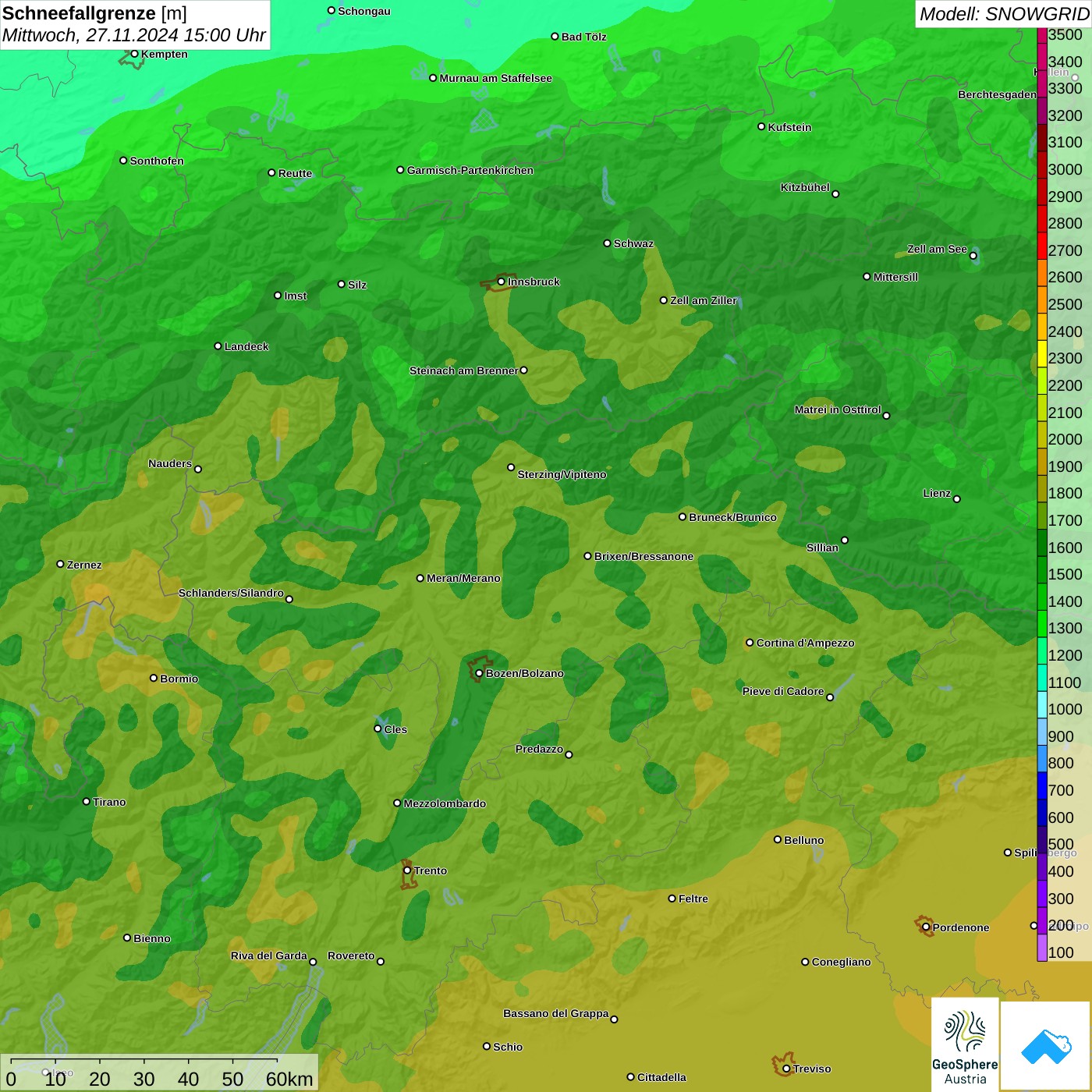
Task: Click the Kufstein label
Action: 789,127
